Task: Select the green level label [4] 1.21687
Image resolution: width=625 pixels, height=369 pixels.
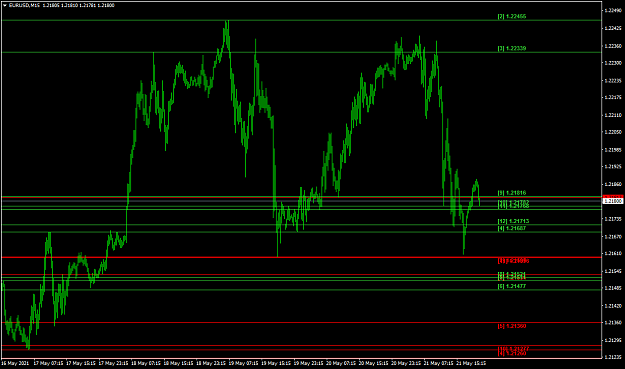Action: pos(512,228)
